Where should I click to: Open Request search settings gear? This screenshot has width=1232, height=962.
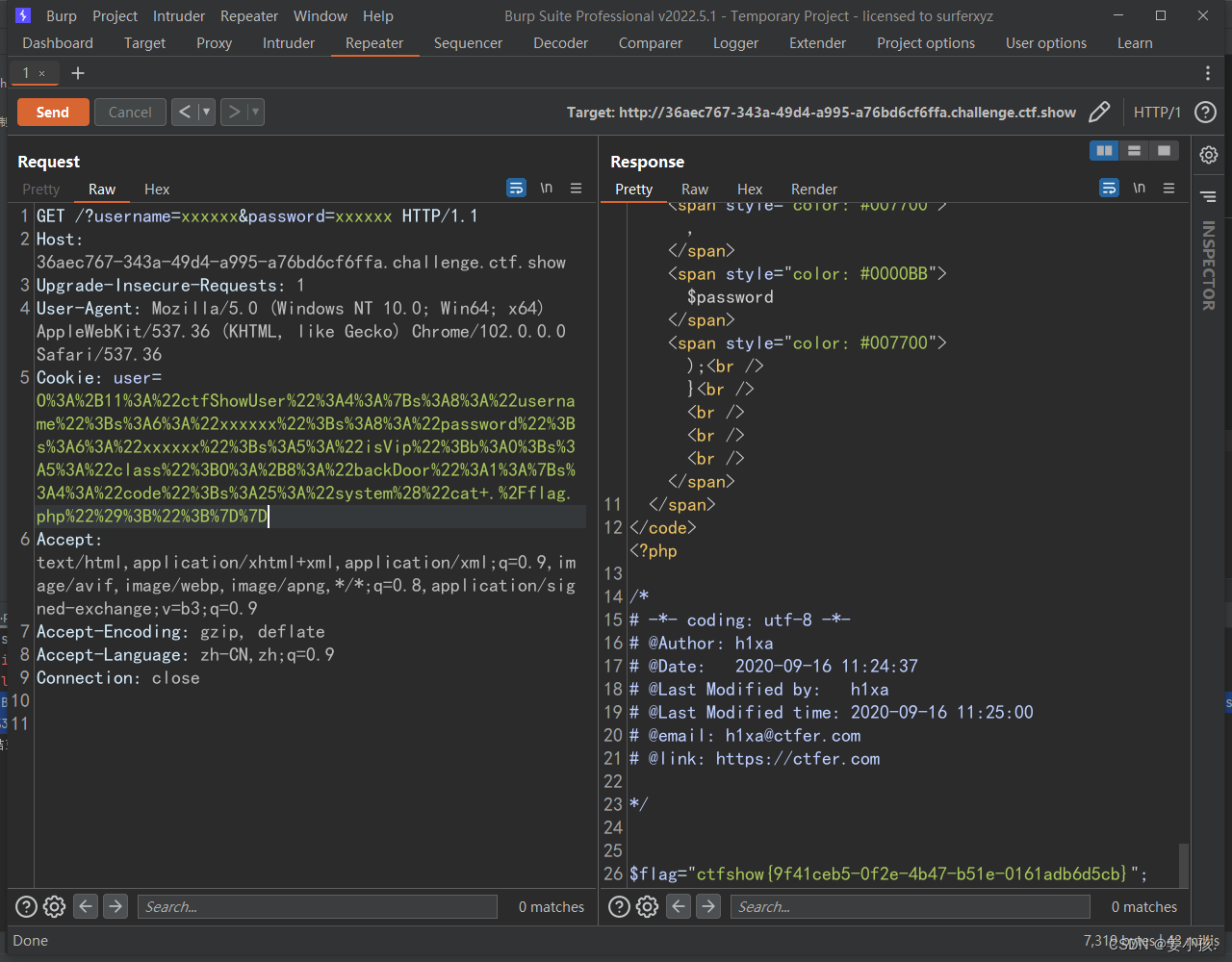(x=55, y=906)
